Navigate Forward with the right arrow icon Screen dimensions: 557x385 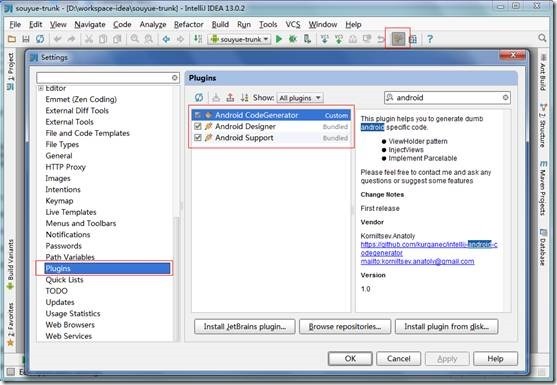(180, 39)
